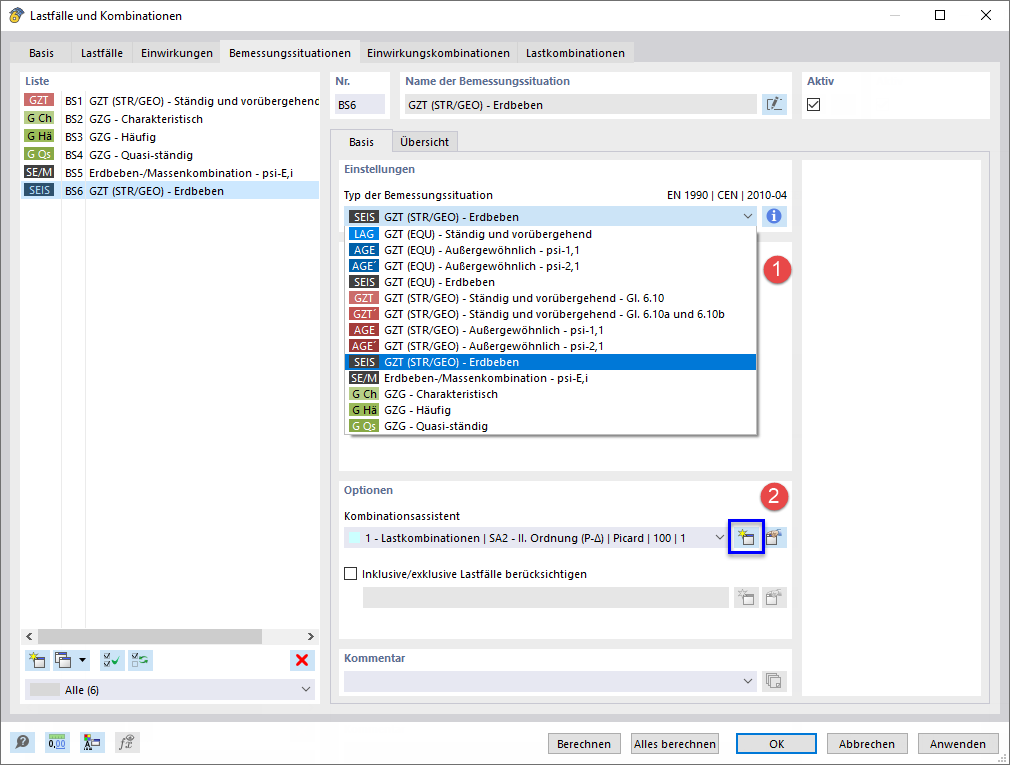Viewport: 1010px width, 765px height.
Task: Click the Name der Bemessungssituation field
Action: pos(580,104)
